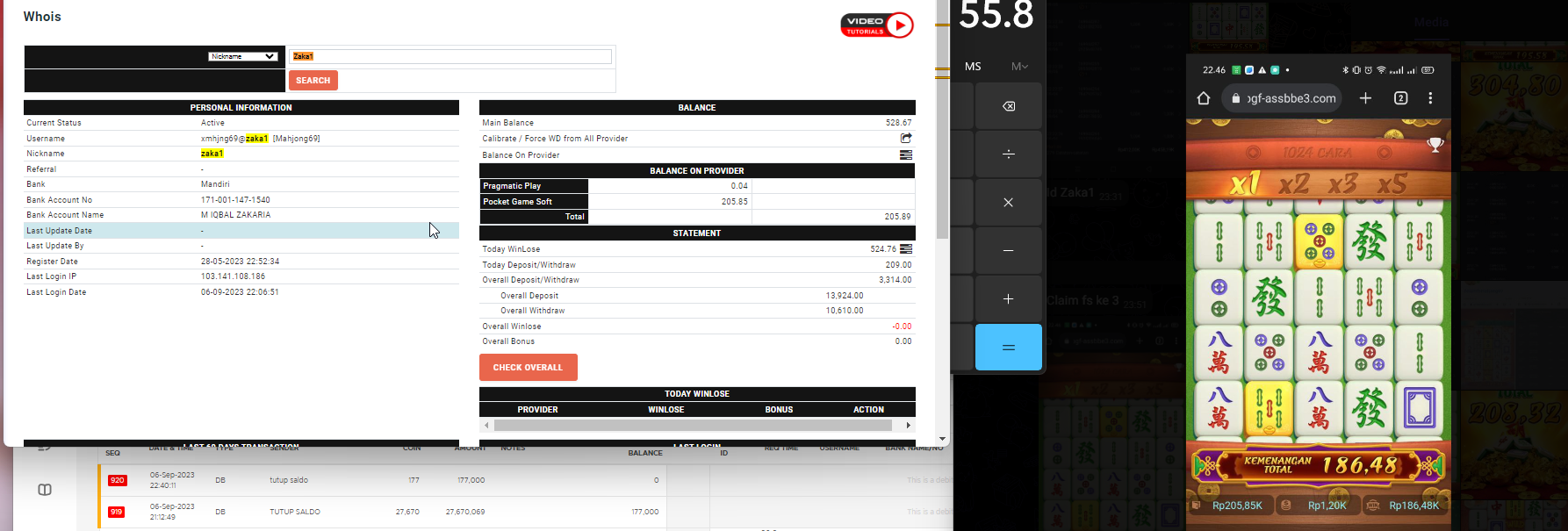Tap the x1 multiplier in the game
This screenshot has width=1568, height=531.
click(x=1245, y=183)
